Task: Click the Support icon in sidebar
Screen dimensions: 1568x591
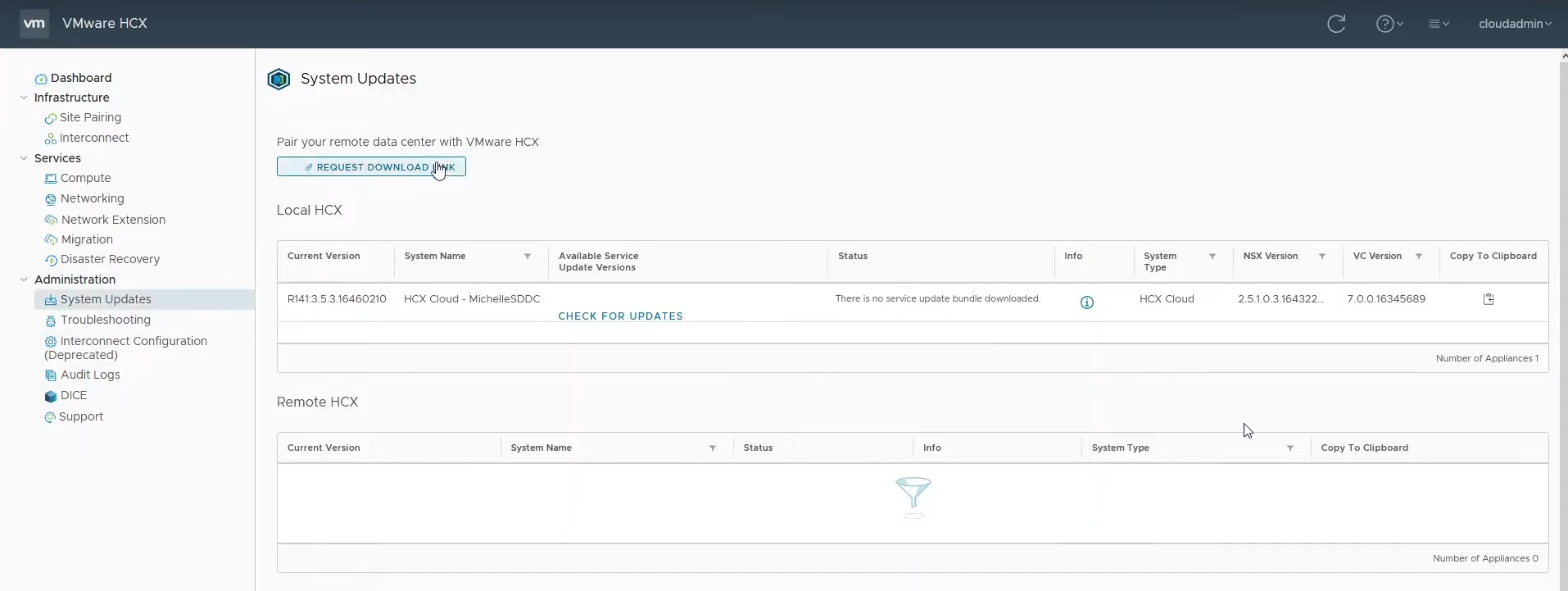Action: pos(50,417)
